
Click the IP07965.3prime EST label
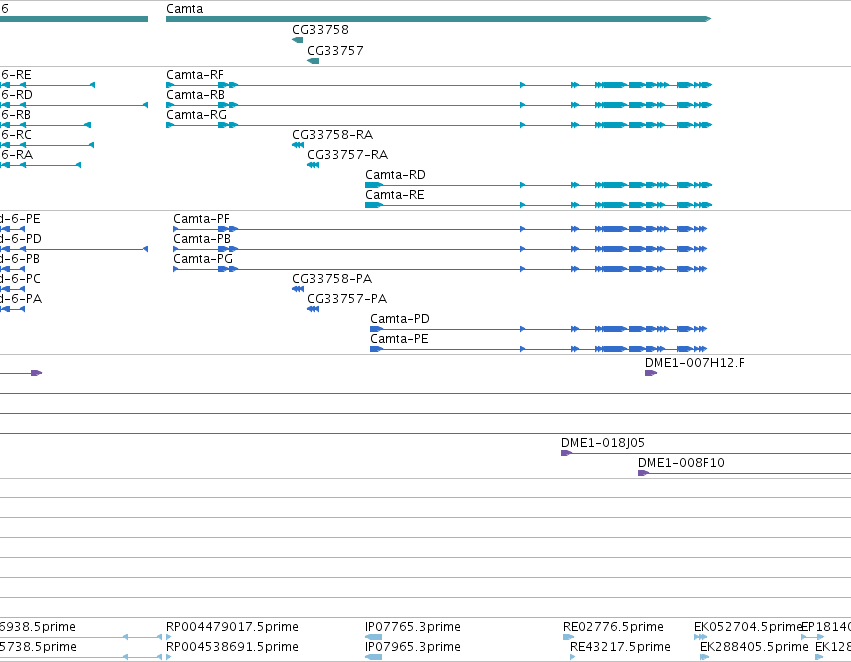click(413, 647)
